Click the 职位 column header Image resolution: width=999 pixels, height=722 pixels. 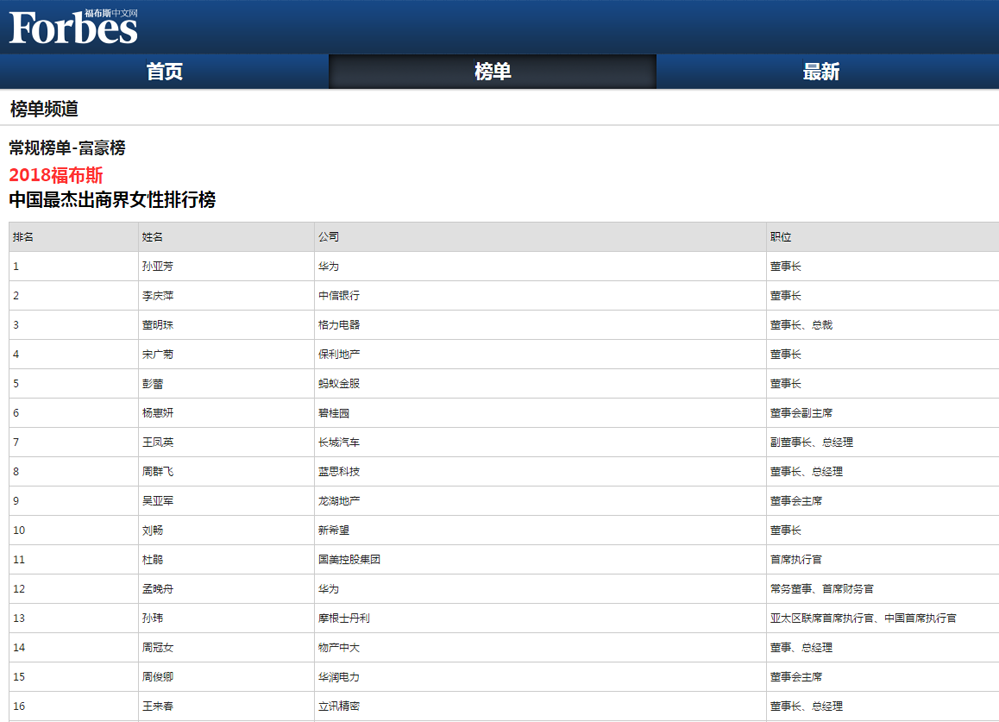[779, 237]
